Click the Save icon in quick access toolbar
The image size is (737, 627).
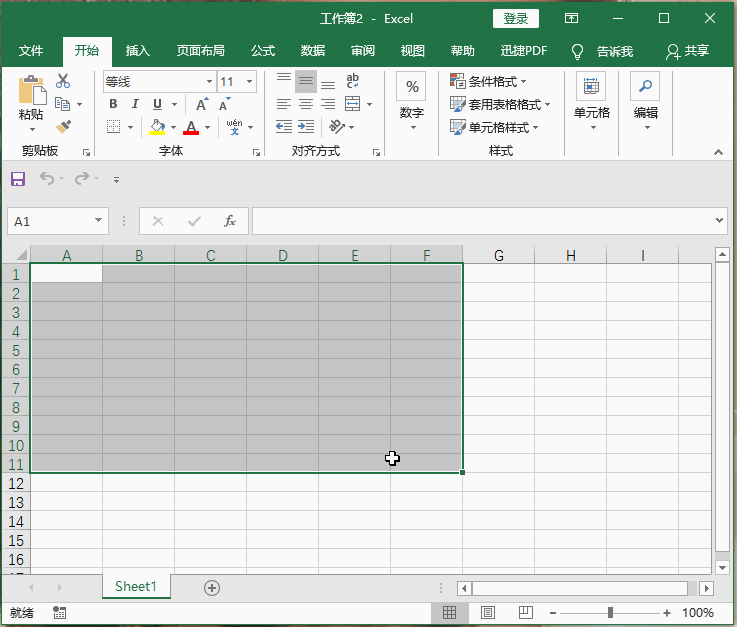point(18,179)
